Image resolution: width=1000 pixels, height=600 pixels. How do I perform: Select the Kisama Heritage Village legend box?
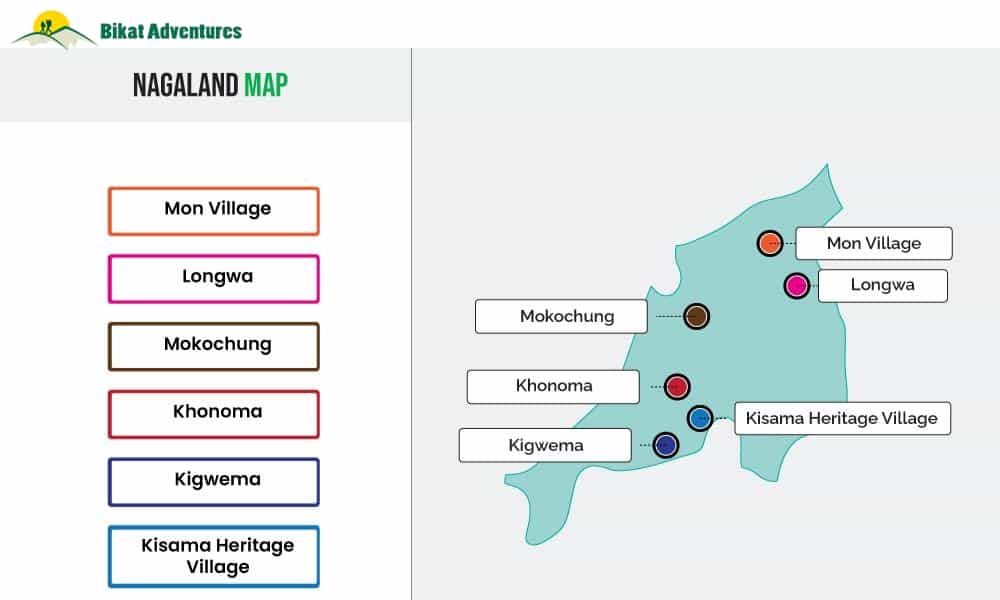click(214, 556)
